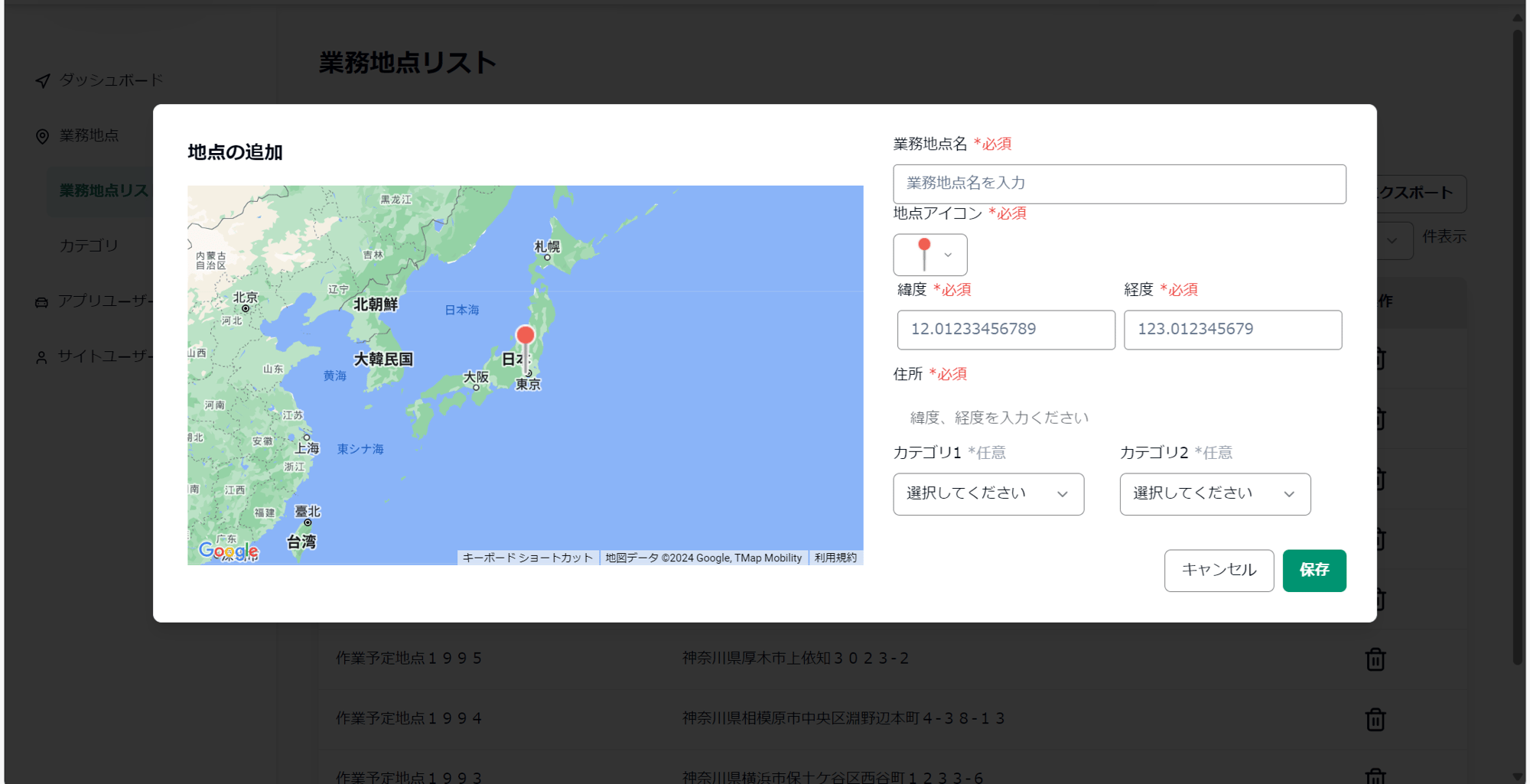Click the 業務地点リスト page heading
The image size is (1530, 784).
click(408, 62)
